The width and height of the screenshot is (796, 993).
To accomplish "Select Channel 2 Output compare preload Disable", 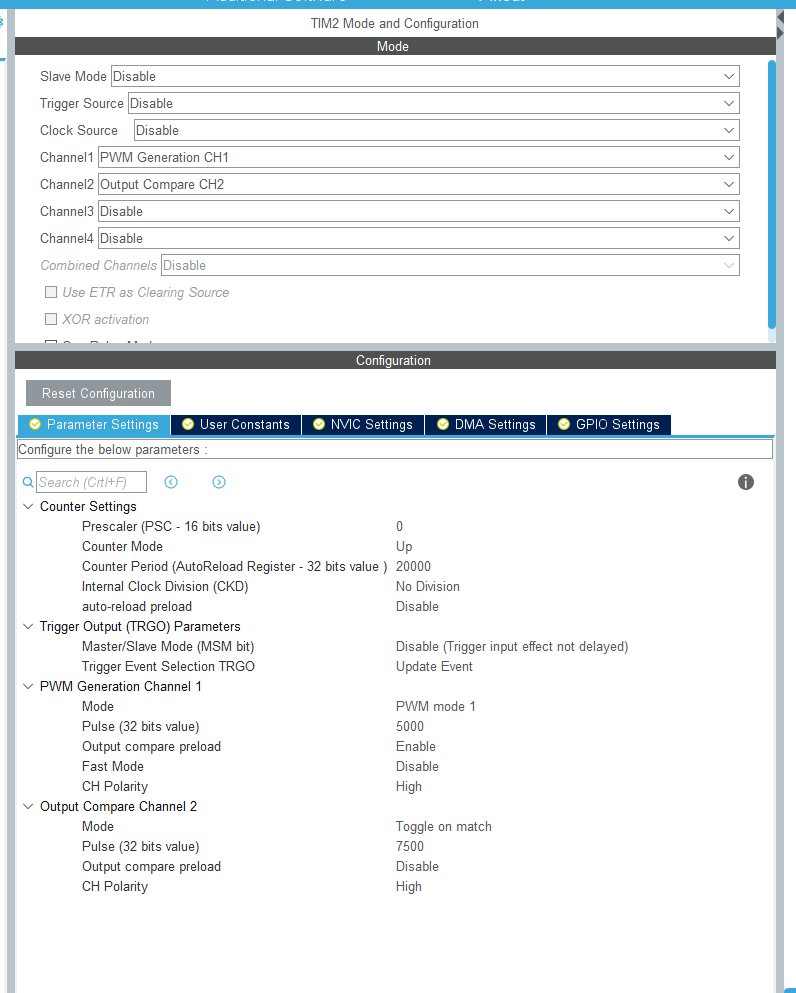I will click(x=417, y=866).
